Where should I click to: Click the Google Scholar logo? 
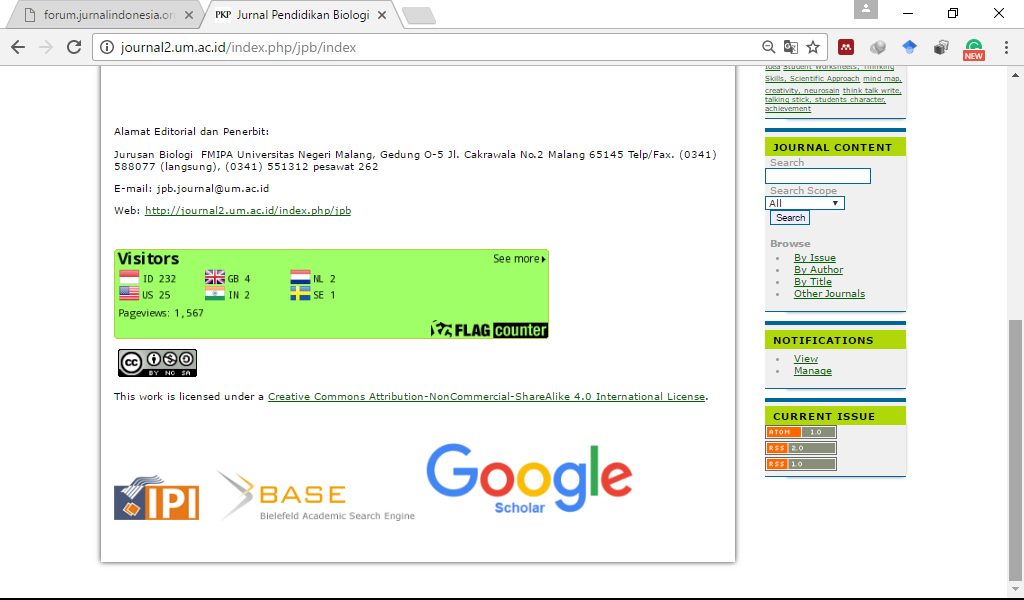528,478
